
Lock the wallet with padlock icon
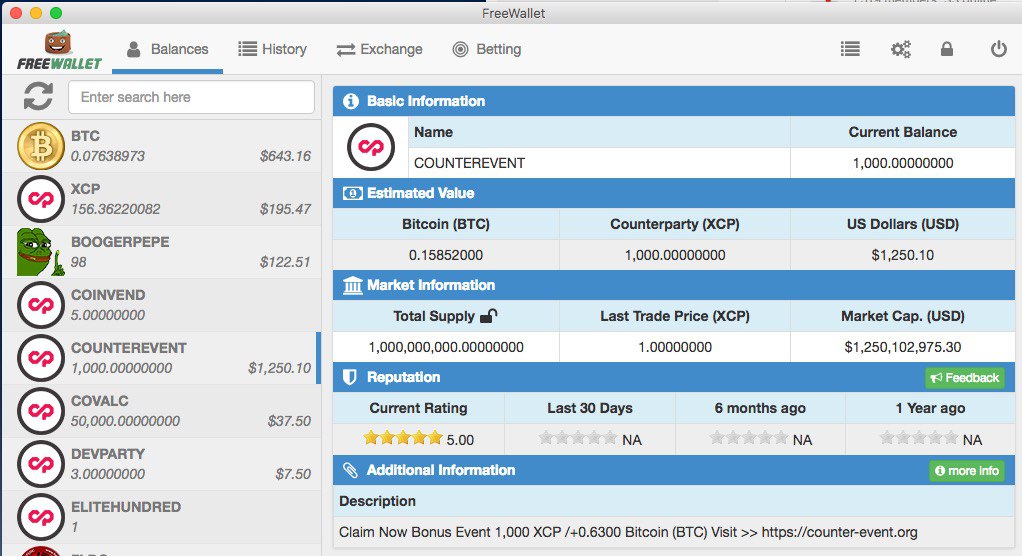tap(947, 49)
